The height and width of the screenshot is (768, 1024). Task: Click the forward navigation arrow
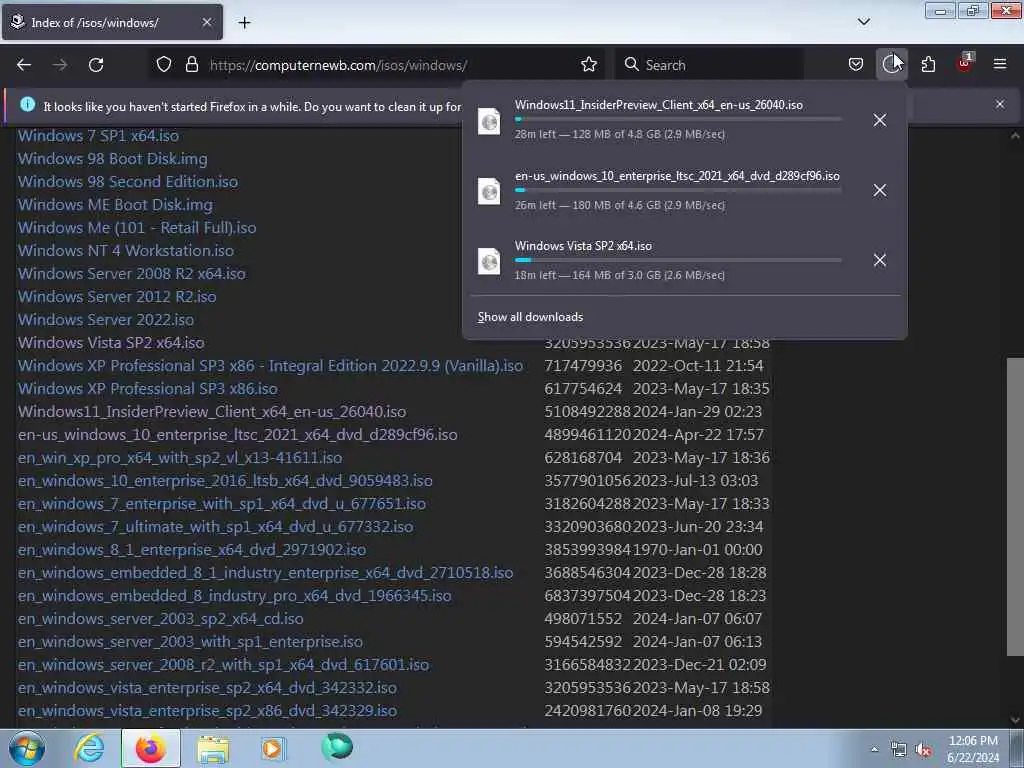click(x=60, y=65)
